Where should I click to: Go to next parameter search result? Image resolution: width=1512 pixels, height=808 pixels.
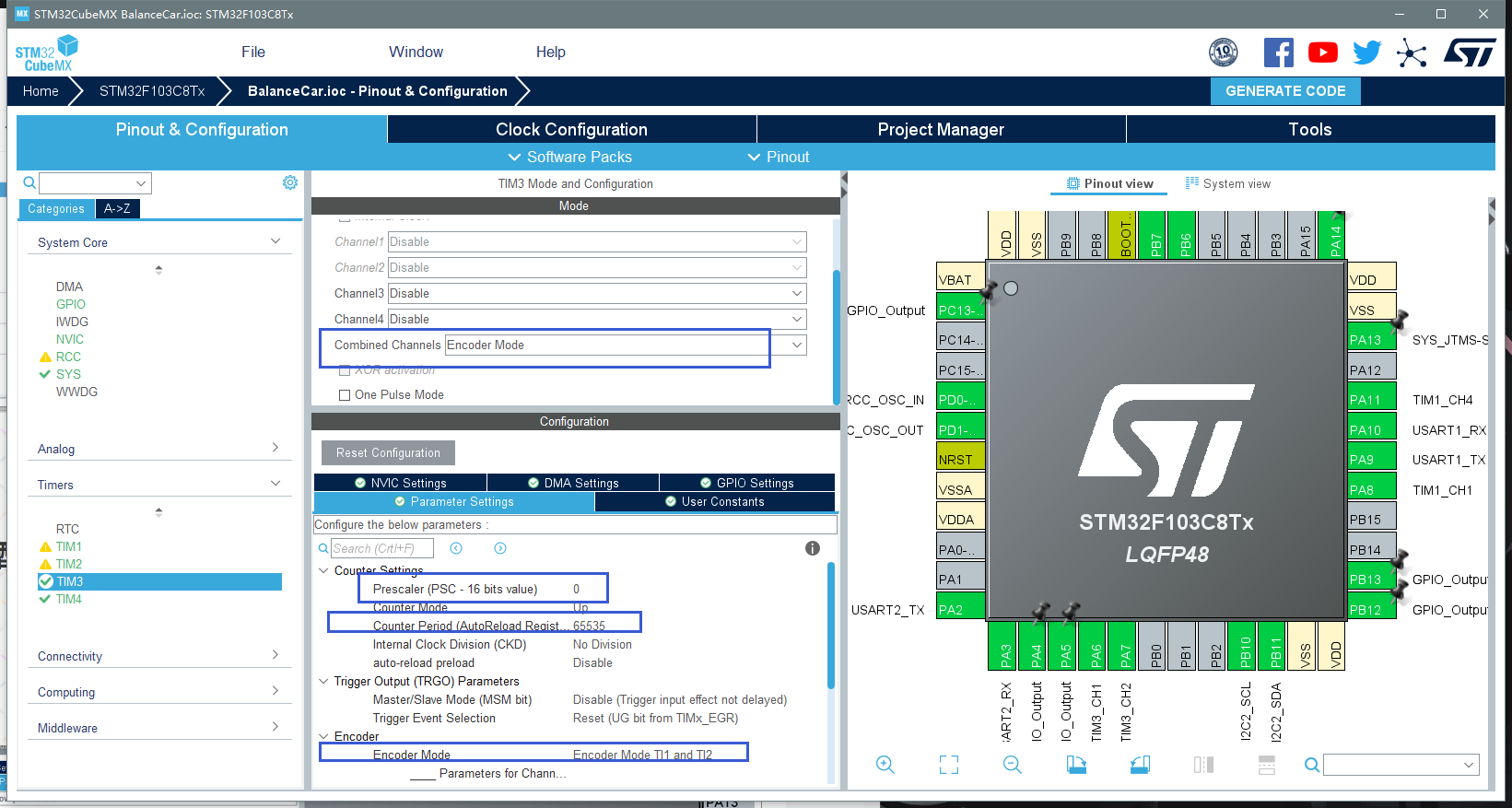pyautogui.click(x=500, y=548)
